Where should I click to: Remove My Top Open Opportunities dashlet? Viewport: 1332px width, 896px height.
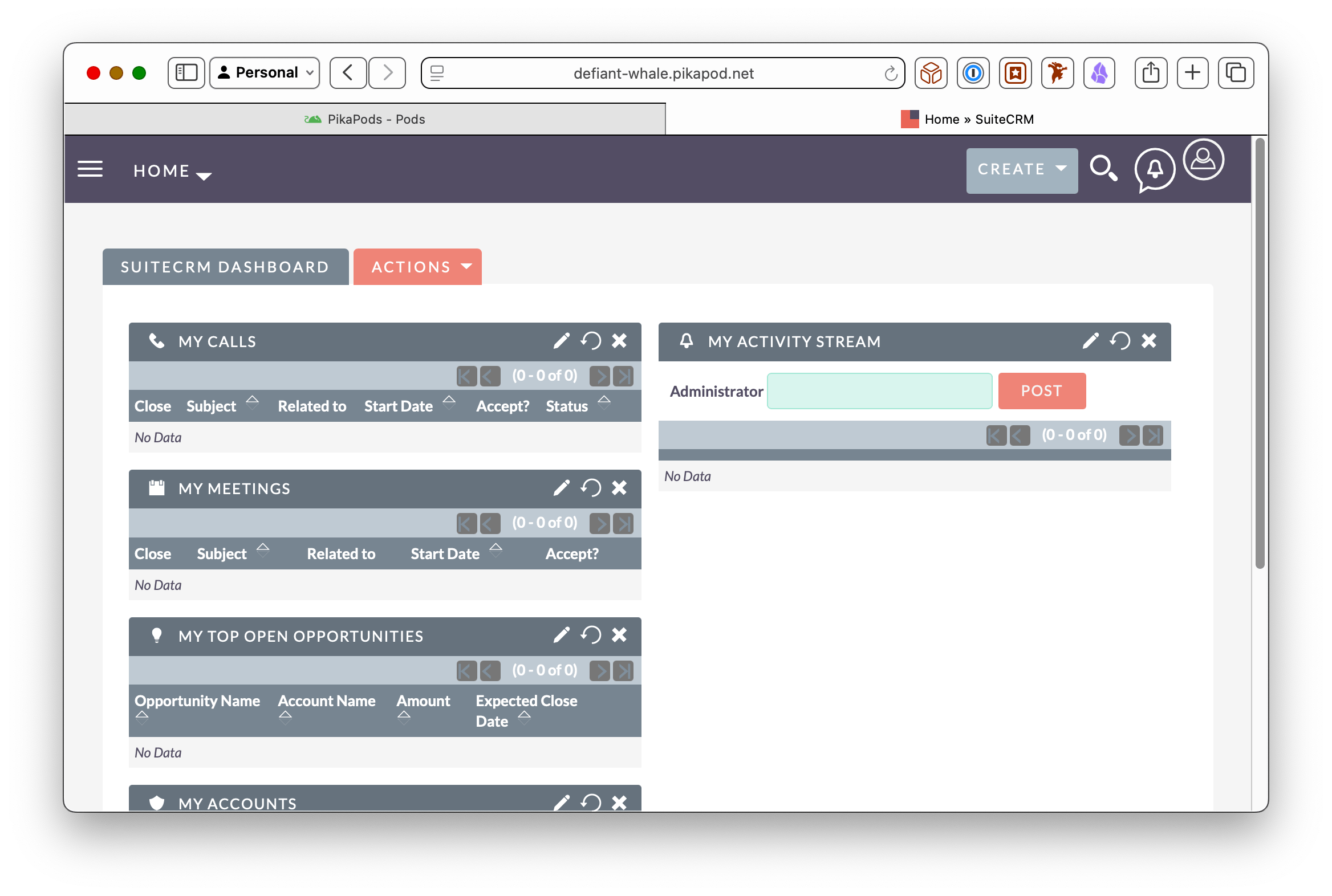[619, 636]
